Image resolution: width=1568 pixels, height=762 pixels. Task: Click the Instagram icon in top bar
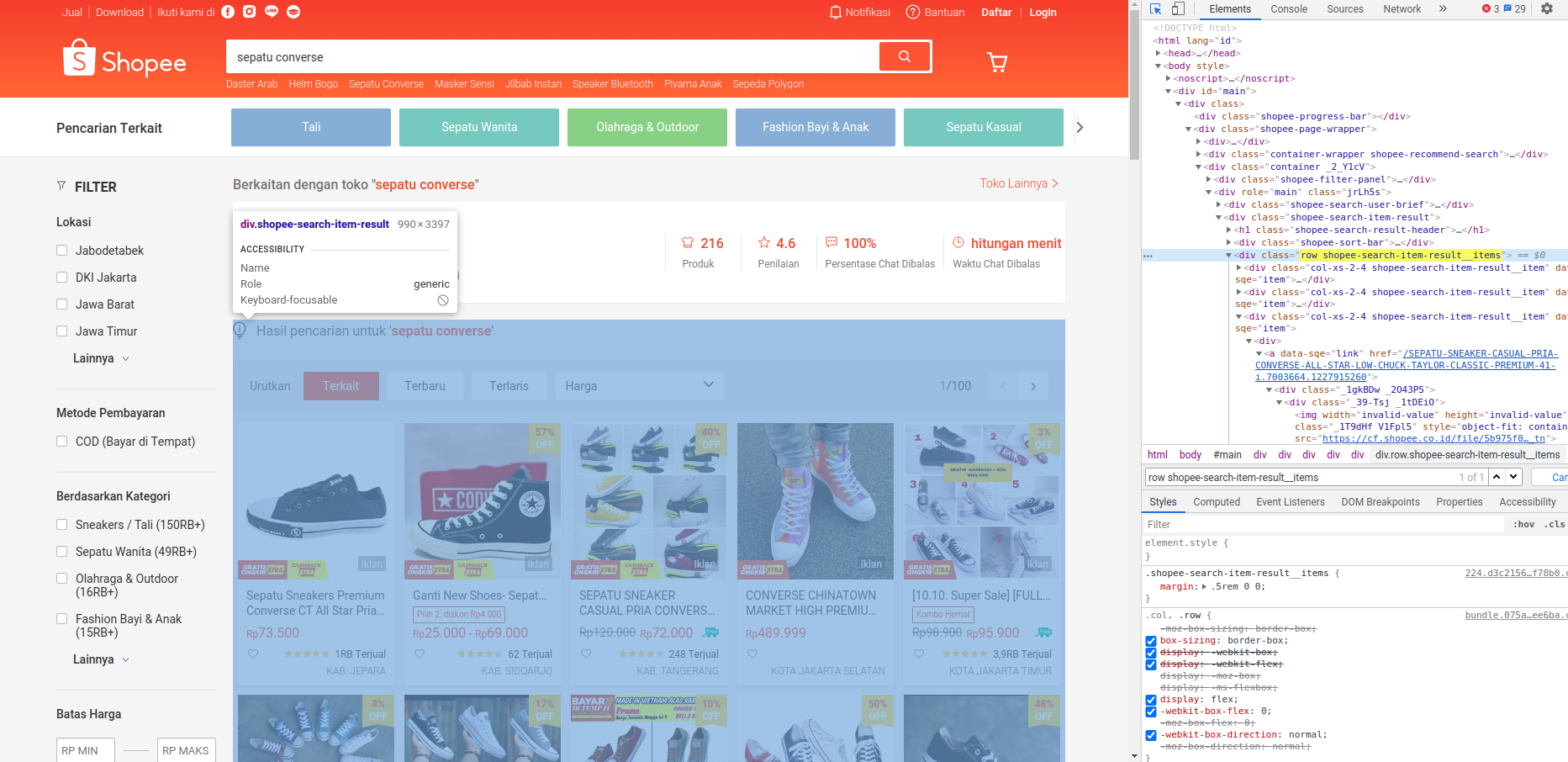[250, 12]
